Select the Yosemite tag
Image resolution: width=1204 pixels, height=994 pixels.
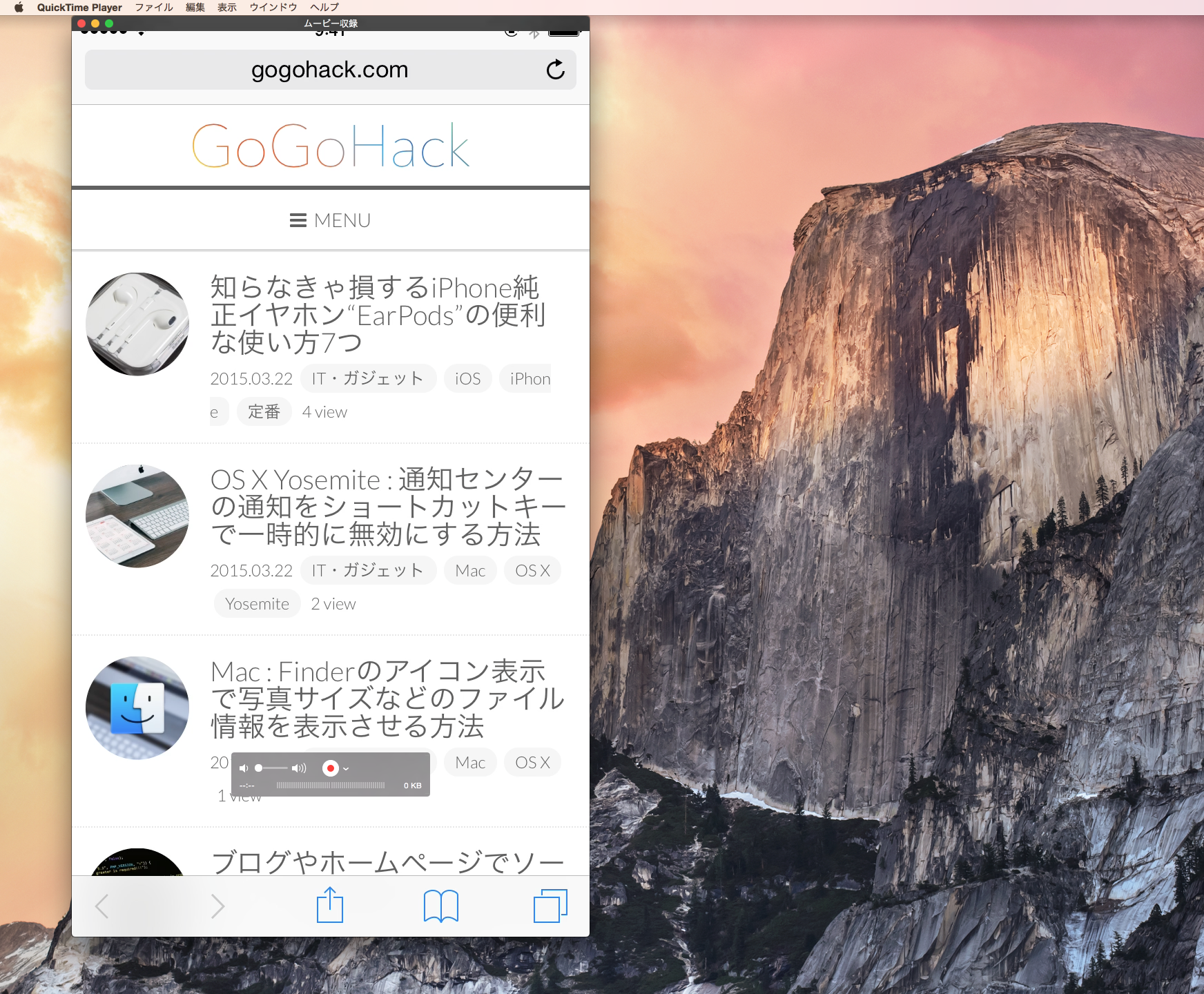click(257, 603)
